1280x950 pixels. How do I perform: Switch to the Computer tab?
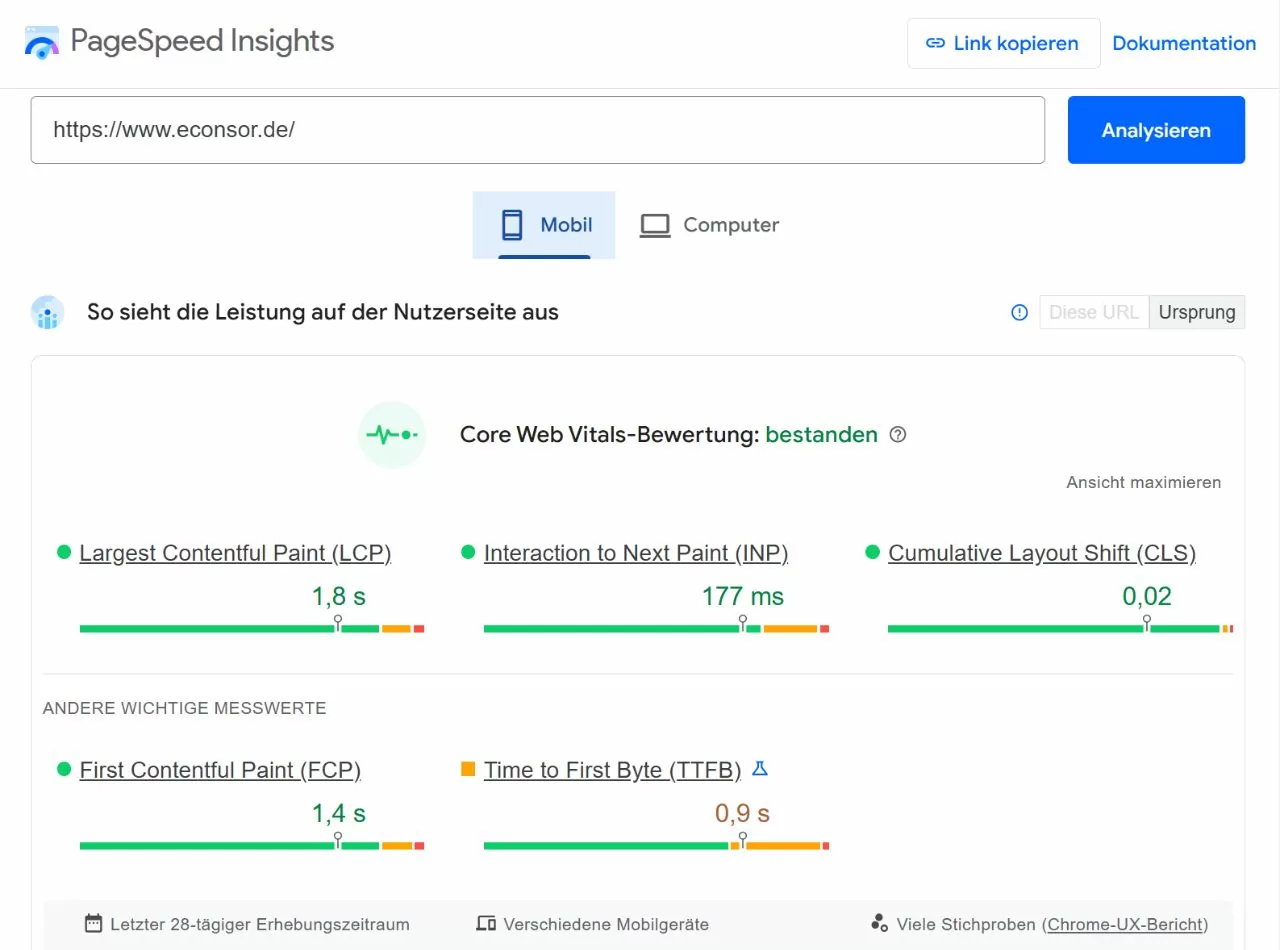click(709, 225)
